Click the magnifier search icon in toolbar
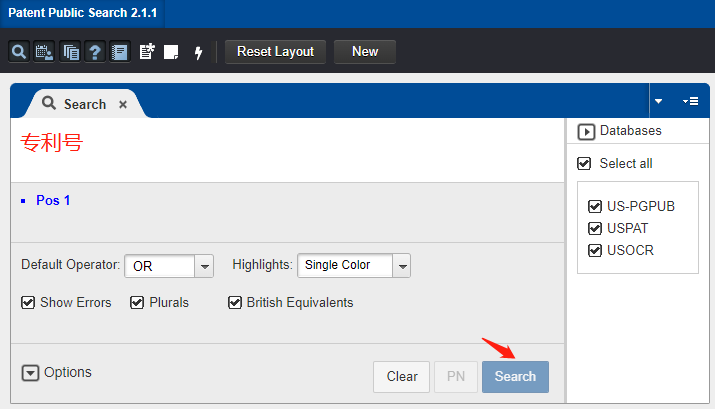 (x=19, y=52)
